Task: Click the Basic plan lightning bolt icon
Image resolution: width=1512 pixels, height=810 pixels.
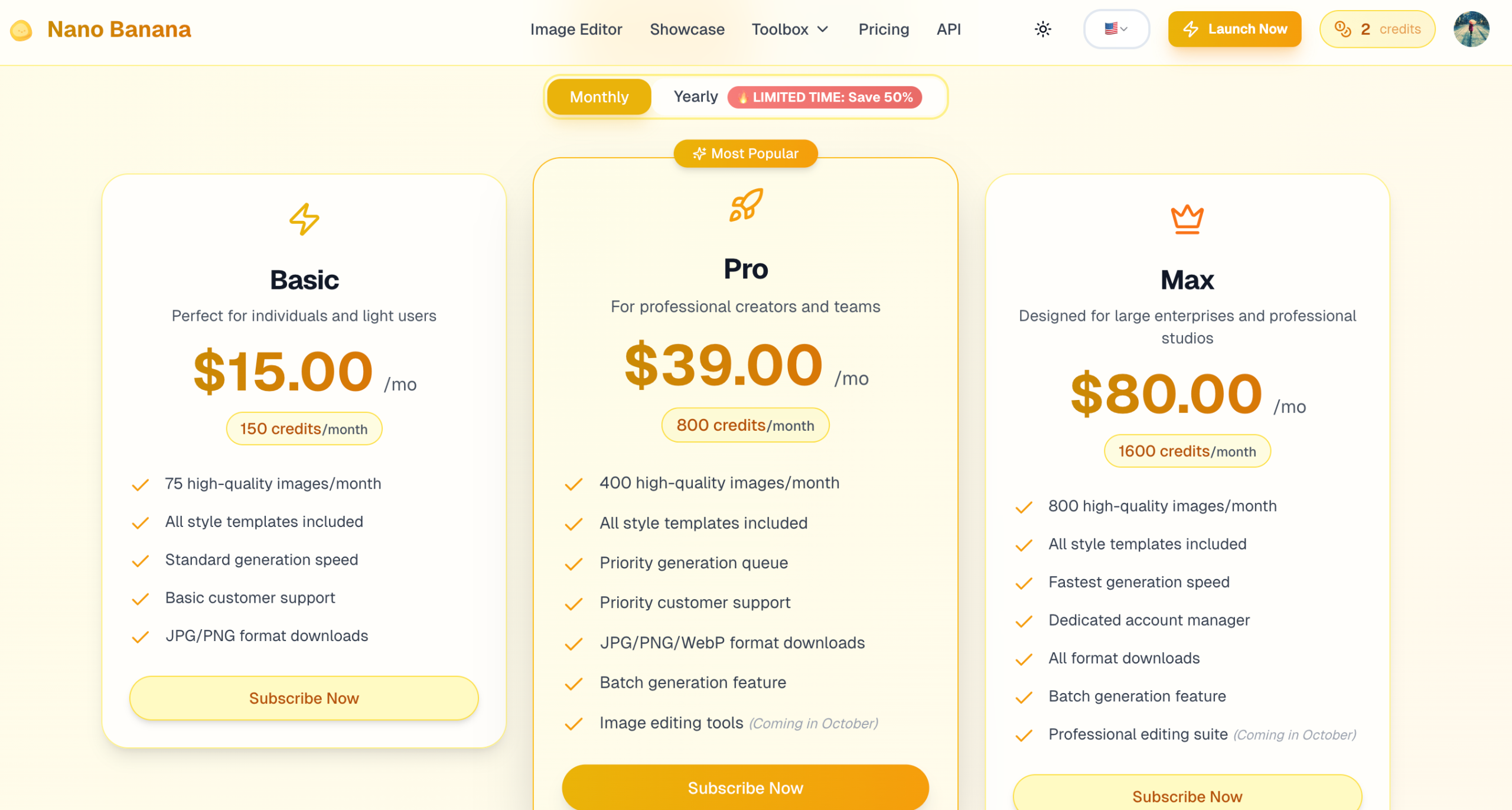Action: [304, 219]
